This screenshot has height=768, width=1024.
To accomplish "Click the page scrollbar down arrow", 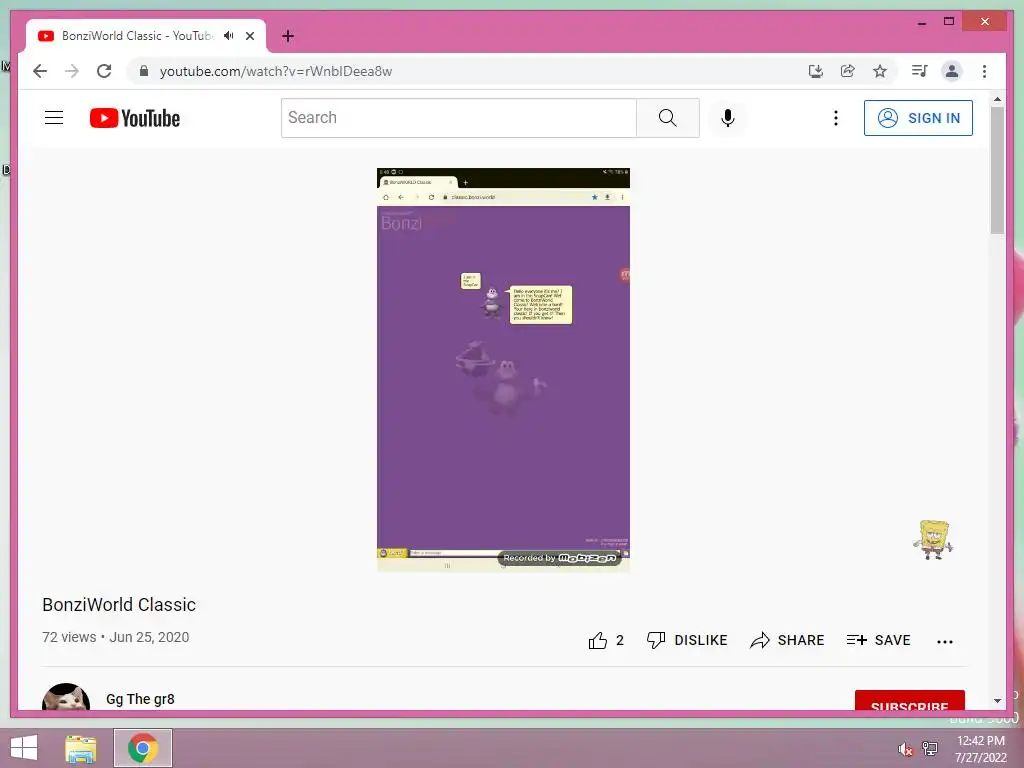I will [x=997, y=701].
